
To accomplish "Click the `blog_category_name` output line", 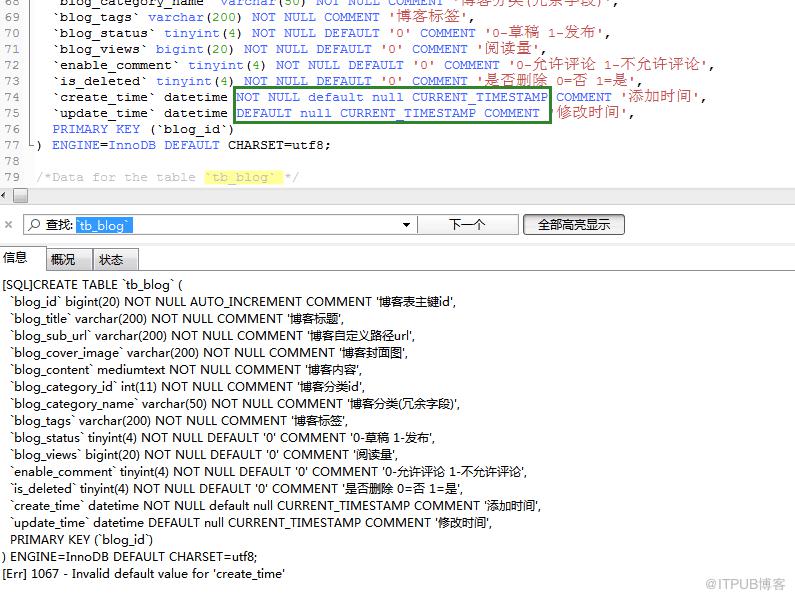I will coord(235,404).
